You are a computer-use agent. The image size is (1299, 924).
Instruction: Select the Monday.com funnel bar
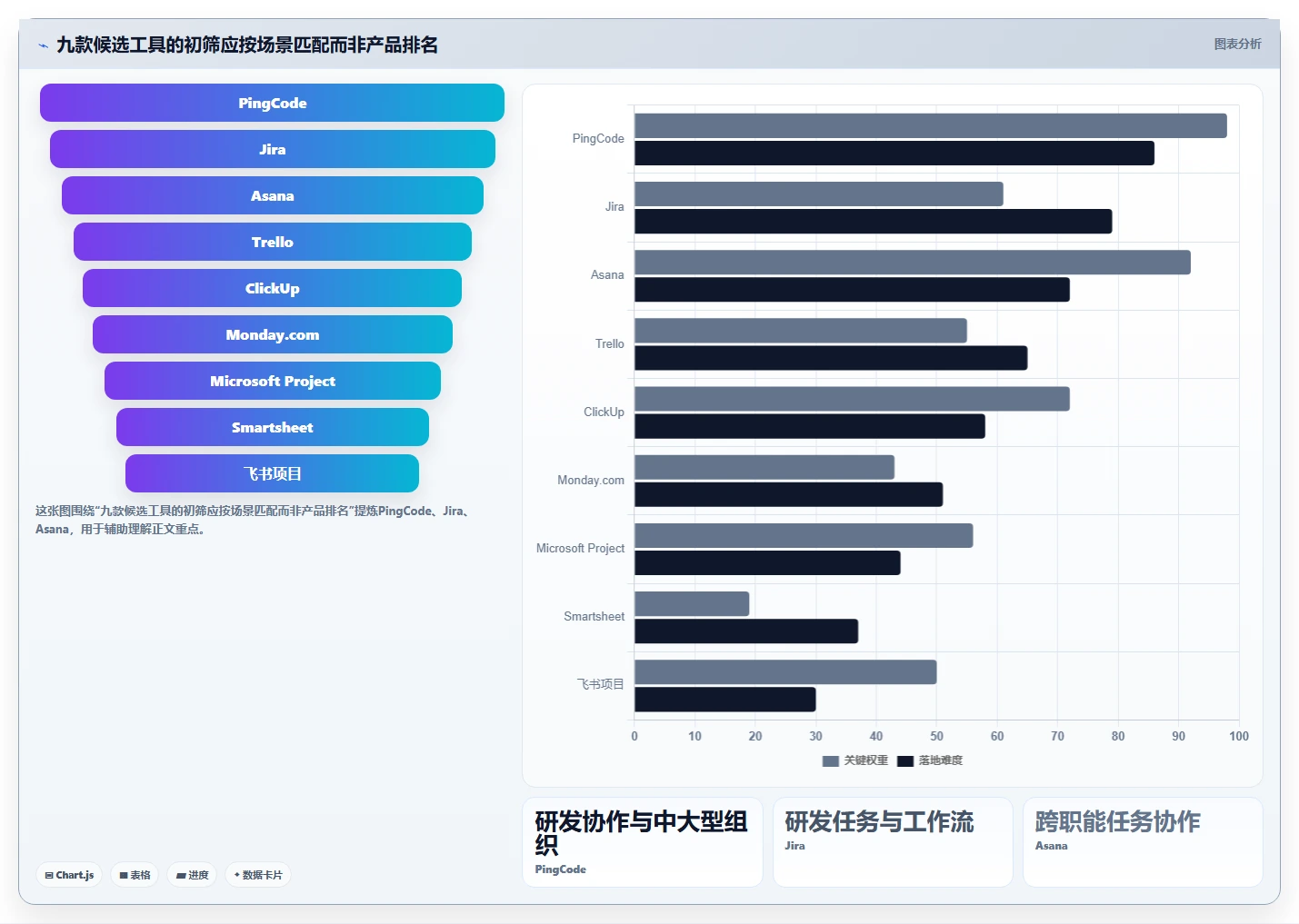tap(272, 334)
